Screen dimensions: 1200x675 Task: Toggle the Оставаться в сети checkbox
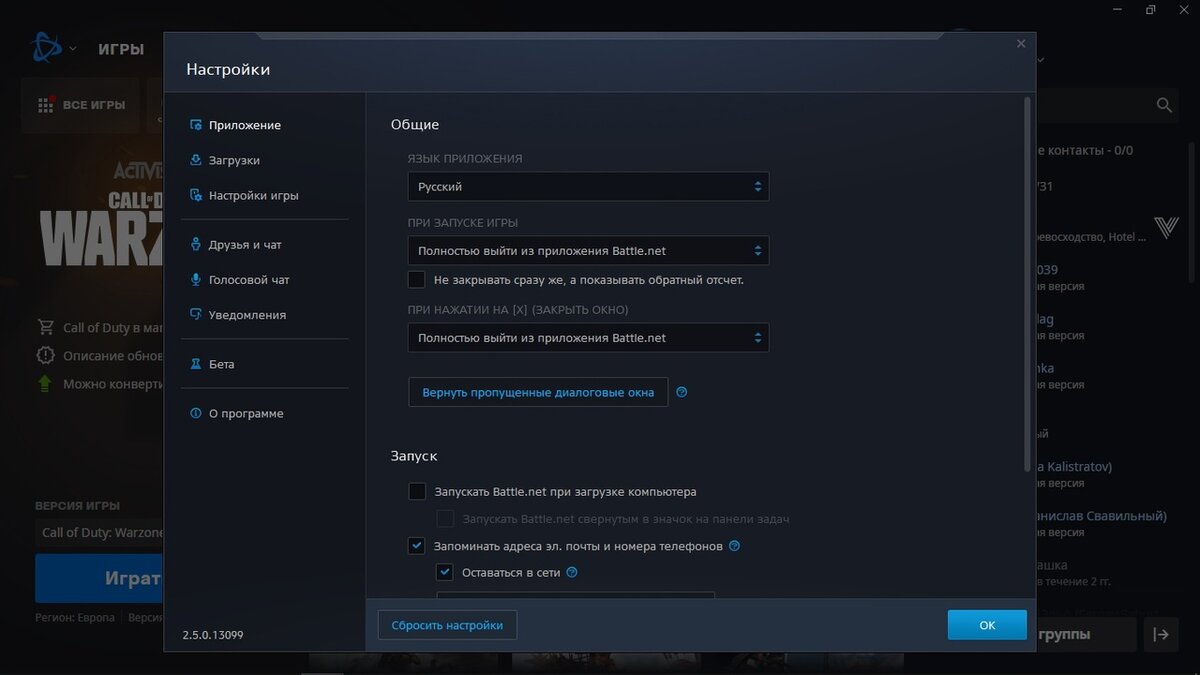pyautogui.click(x=446, y=573)
